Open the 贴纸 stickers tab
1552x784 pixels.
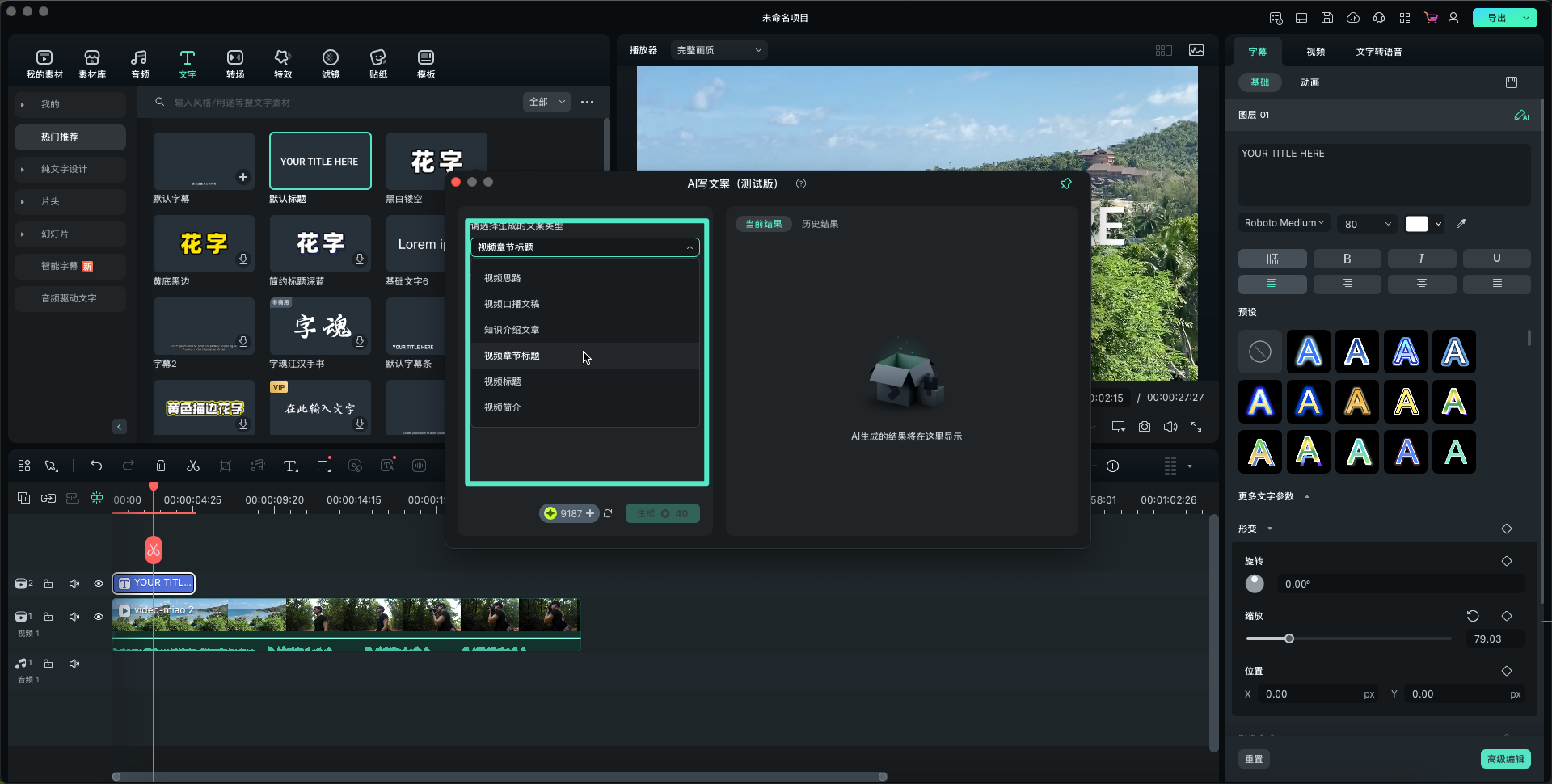[378, 64]
